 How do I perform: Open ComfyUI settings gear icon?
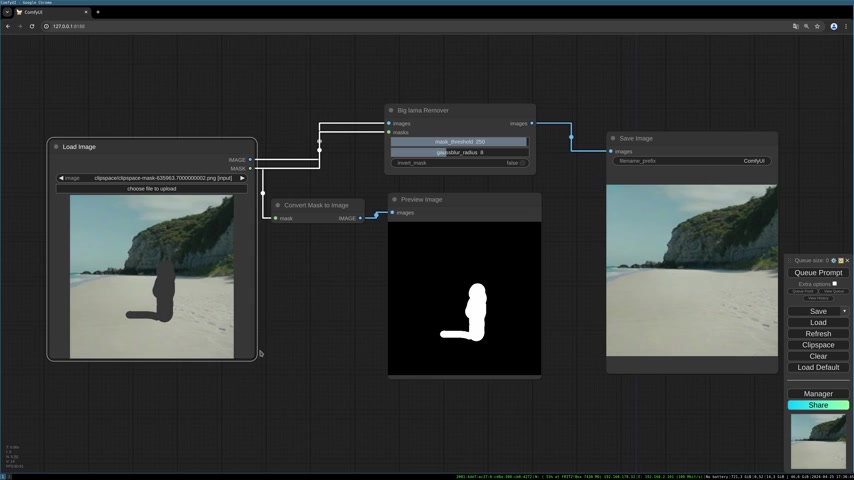pos(833,260)
